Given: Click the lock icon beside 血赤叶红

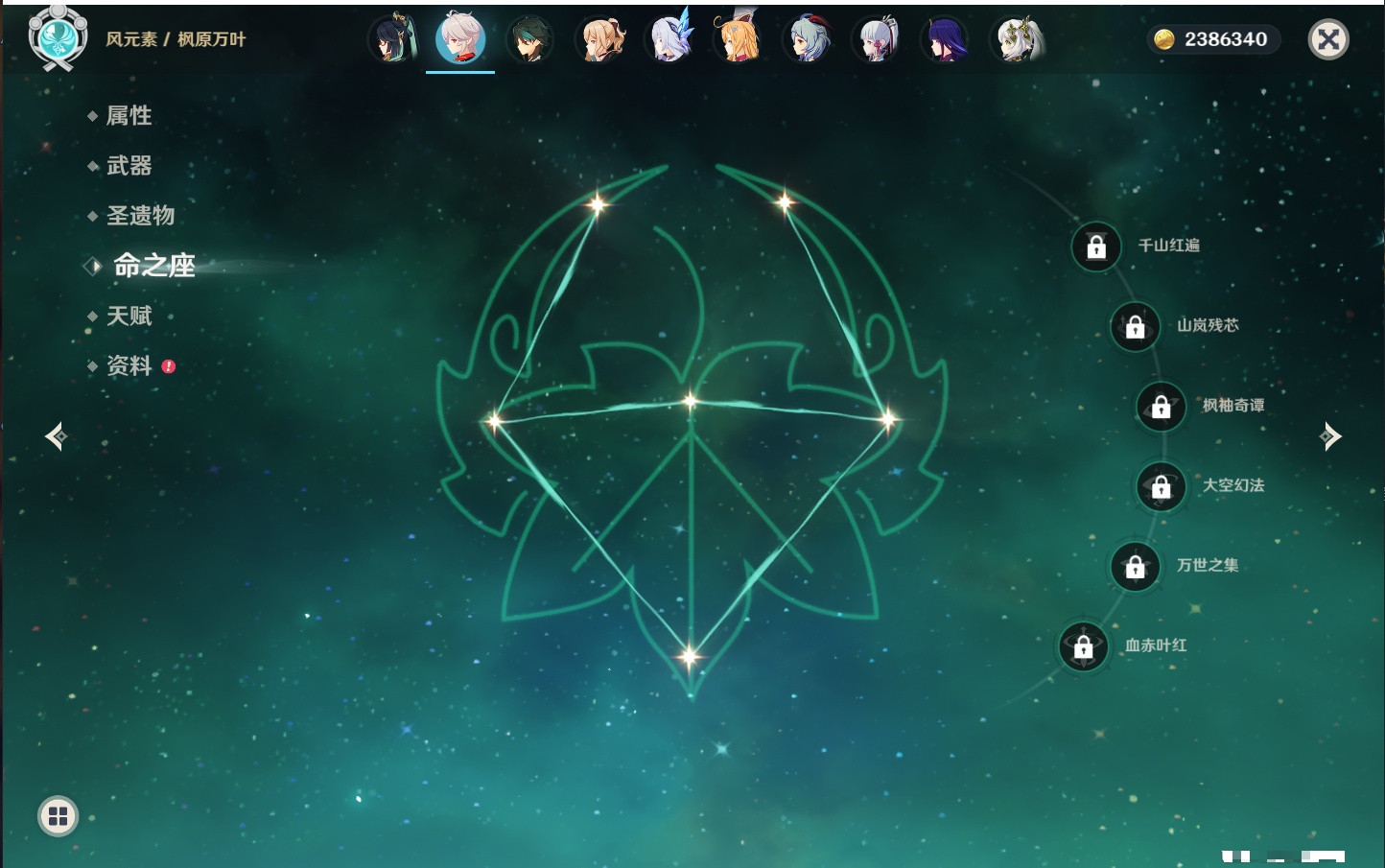Looking at the screenshot, I should [x=1084, y=646].
